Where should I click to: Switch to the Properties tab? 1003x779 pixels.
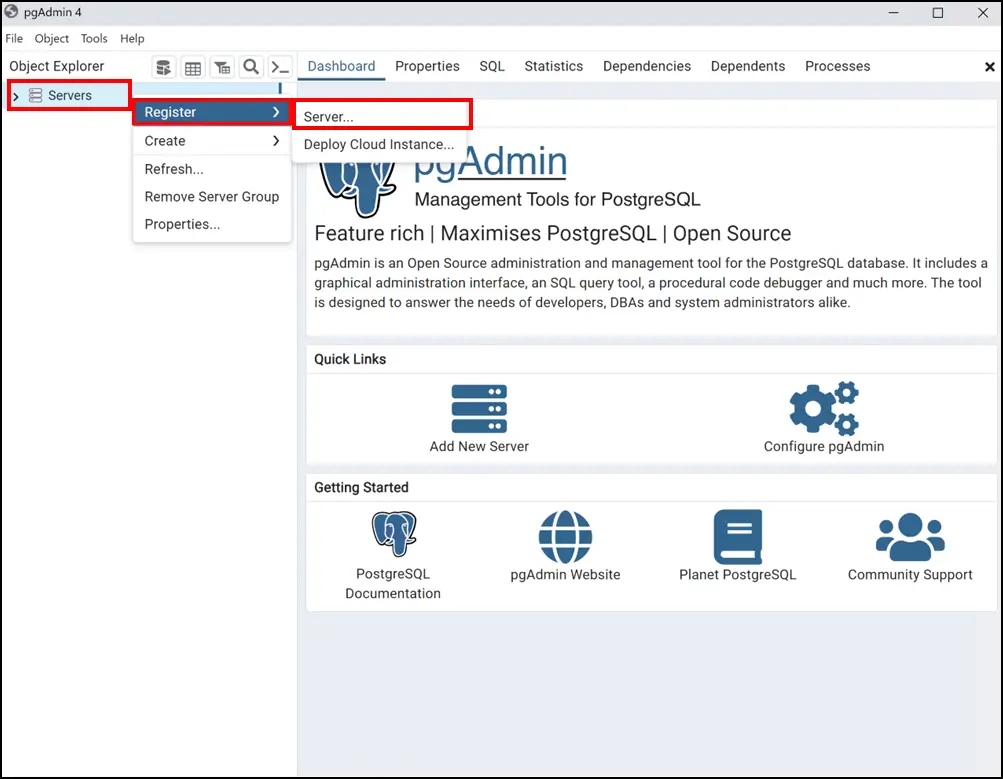tap(427, 67)
